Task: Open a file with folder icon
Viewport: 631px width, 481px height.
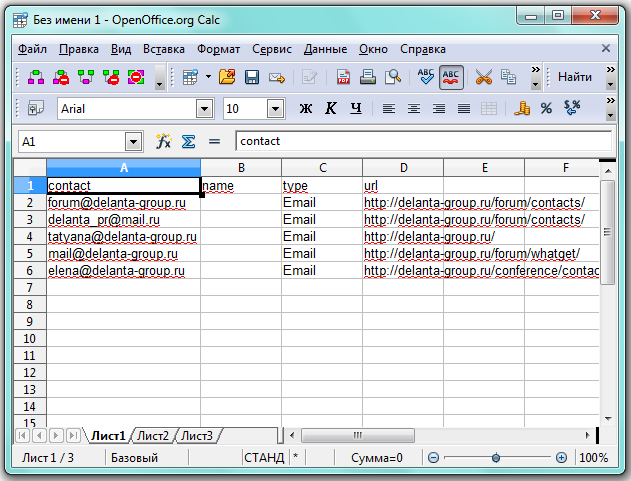Action: 227,77
